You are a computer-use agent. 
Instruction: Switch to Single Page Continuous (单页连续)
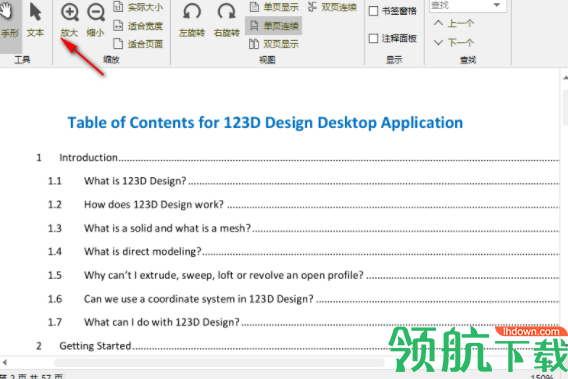[274, 26]
